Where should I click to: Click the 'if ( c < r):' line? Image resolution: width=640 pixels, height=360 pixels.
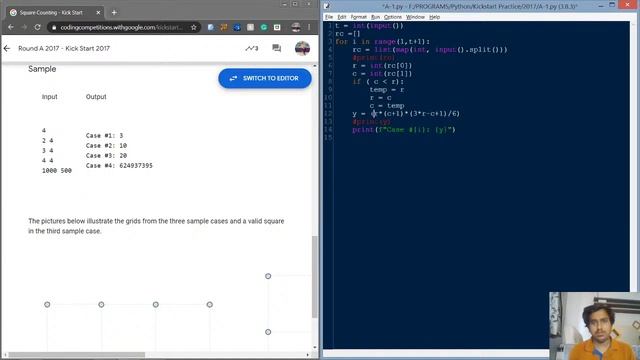coord(378,82)
